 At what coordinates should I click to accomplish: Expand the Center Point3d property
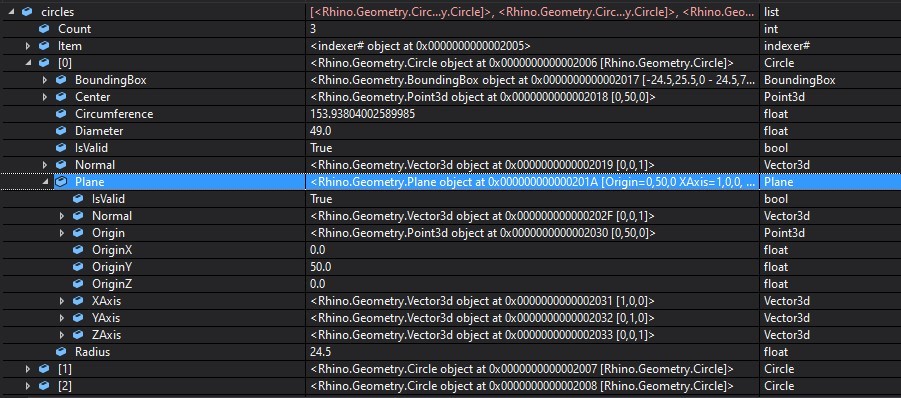[x=45, y=97]
